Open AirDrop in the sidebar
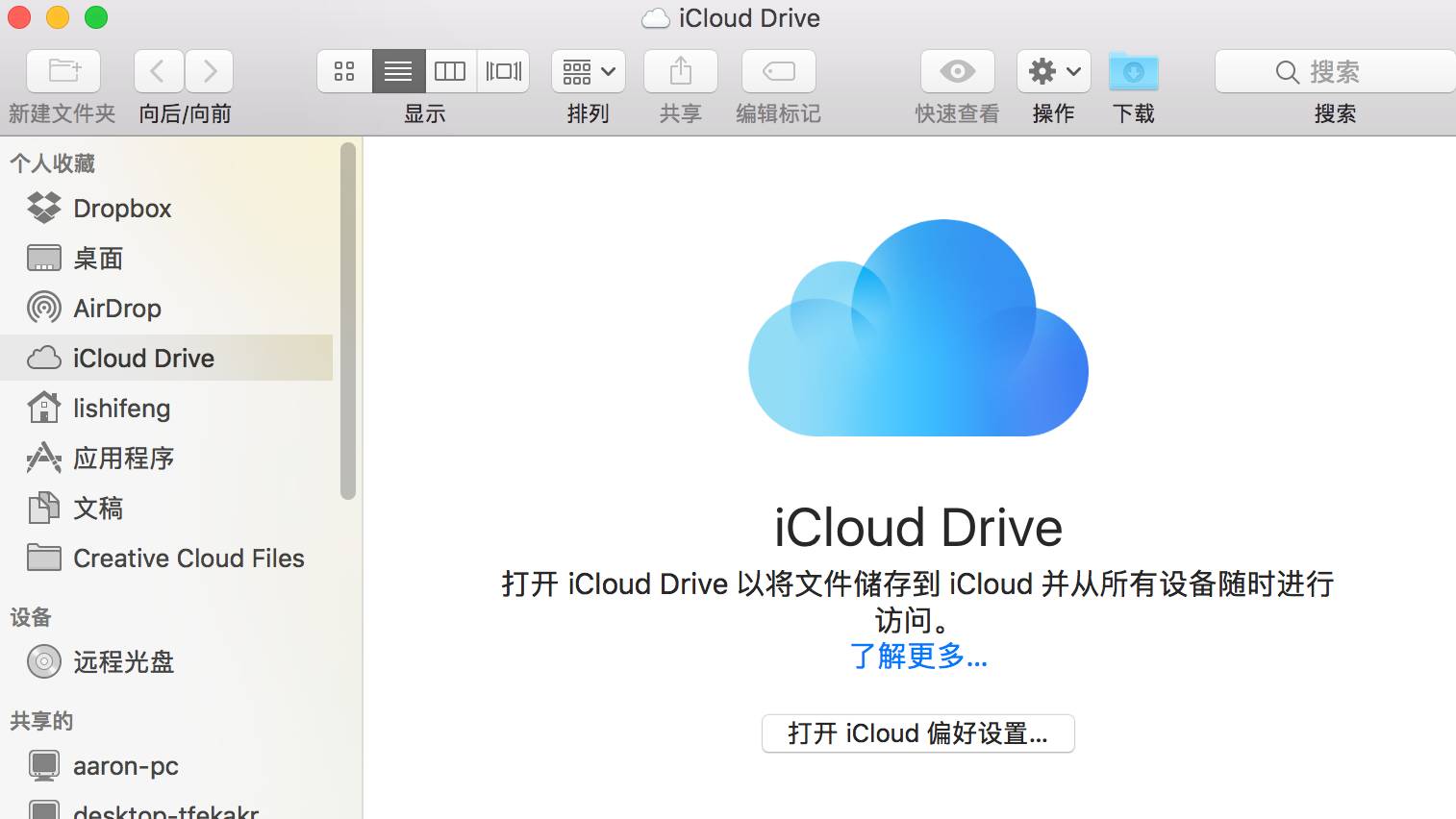This screenshot has height=819, width=1456. [166, 309]
